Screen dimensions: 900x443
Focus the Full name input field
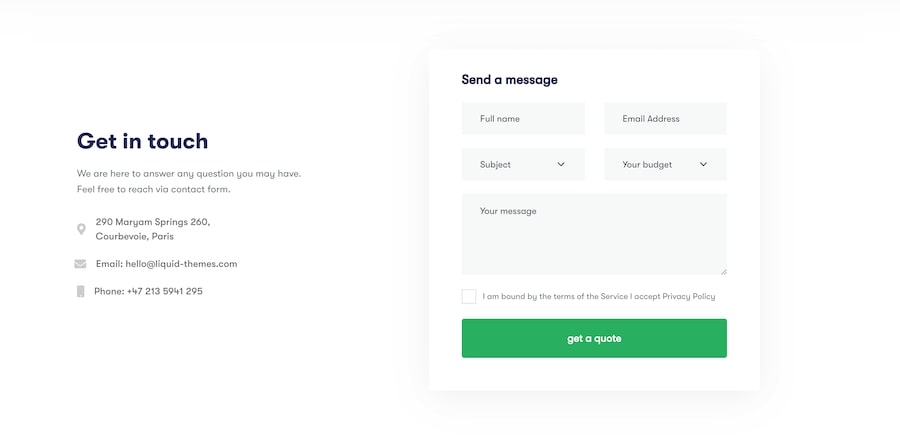point(523,119)
